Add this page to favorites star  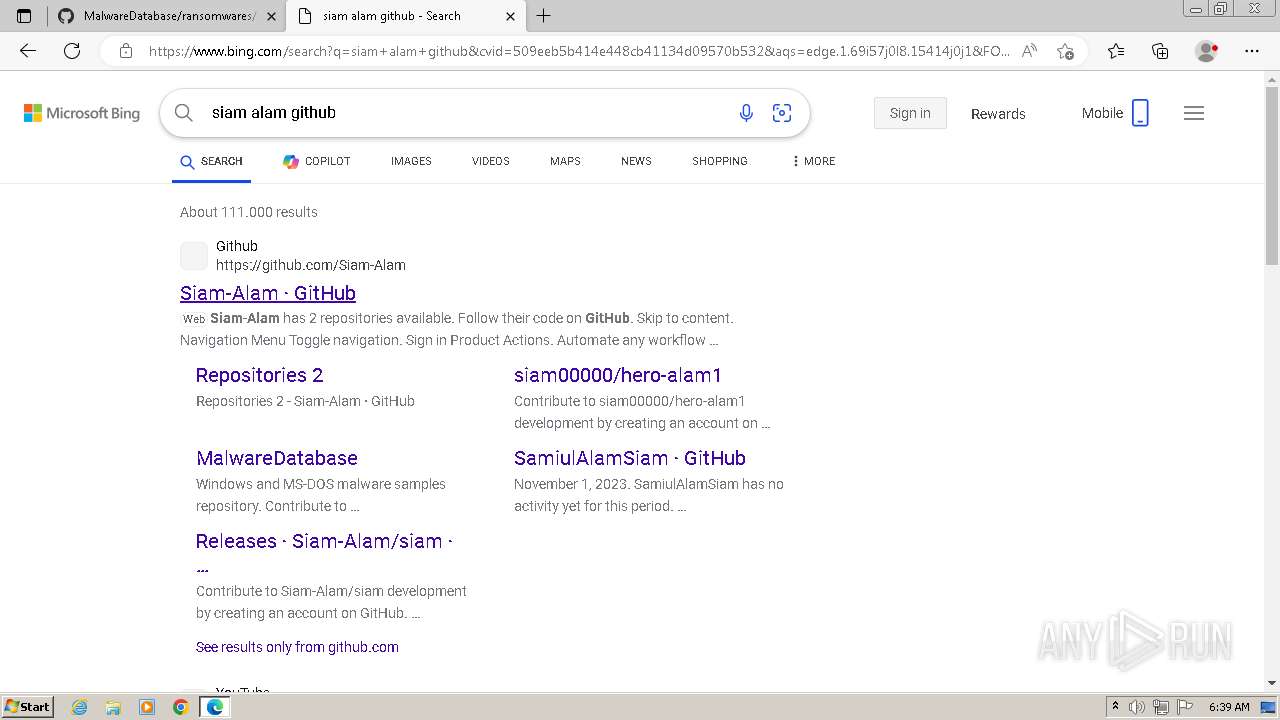click(1065, 51)
